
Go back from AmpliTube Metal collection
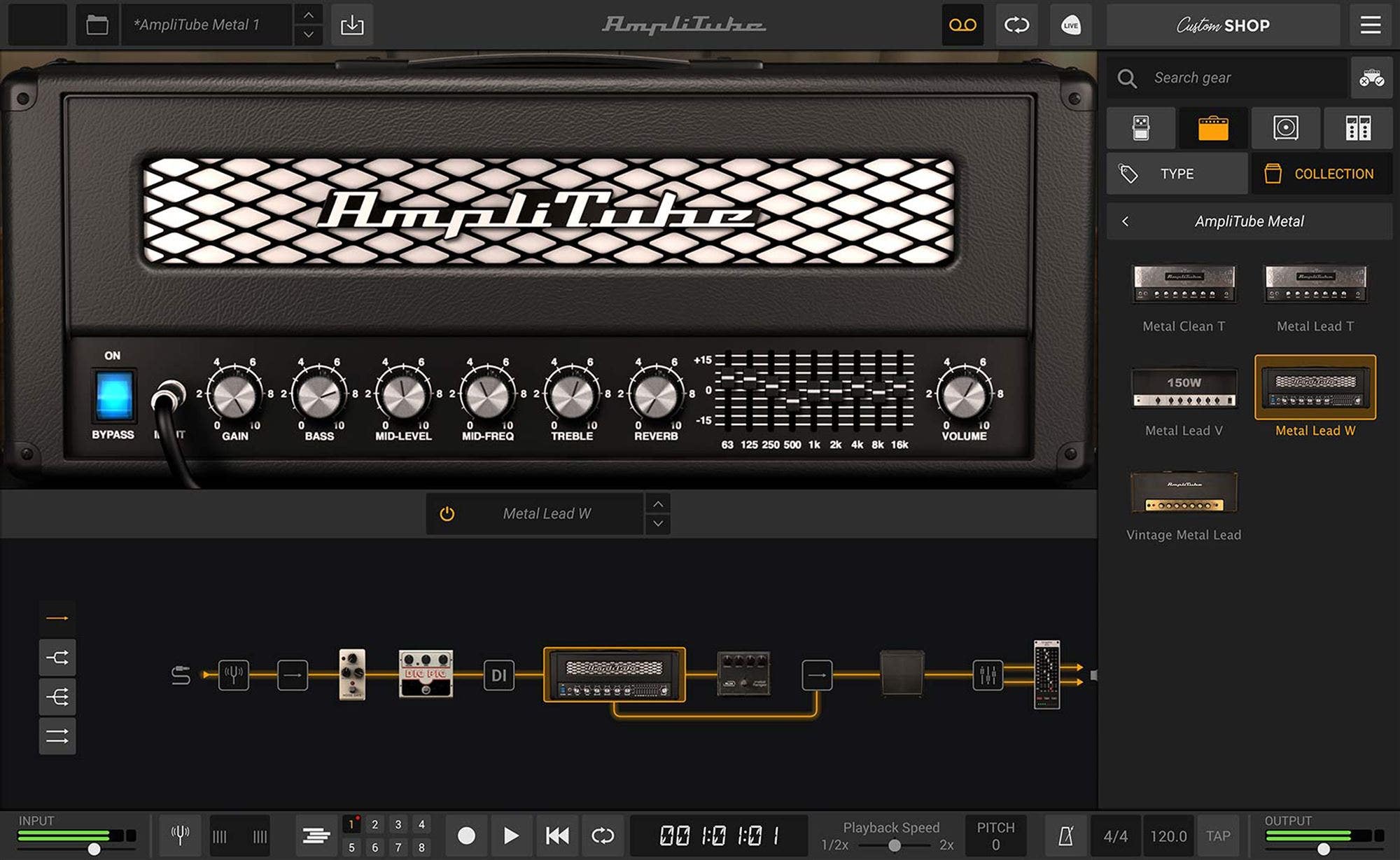1125,221
